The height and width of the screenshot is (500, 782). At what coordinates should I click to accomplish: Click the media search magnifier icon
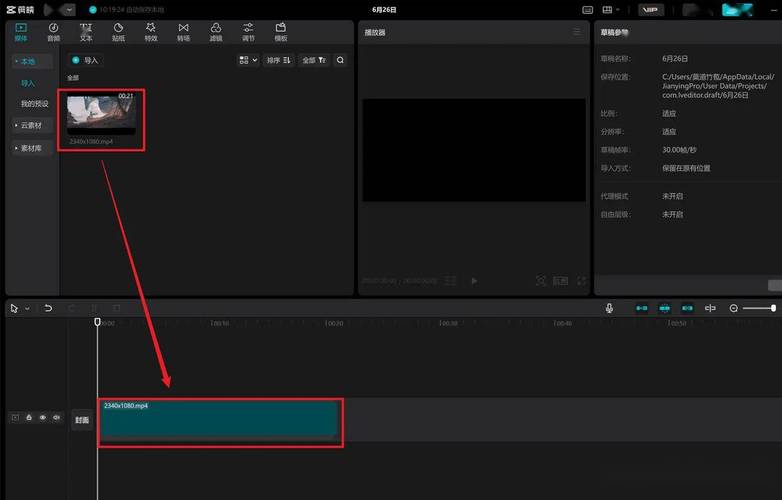(340, 60)
